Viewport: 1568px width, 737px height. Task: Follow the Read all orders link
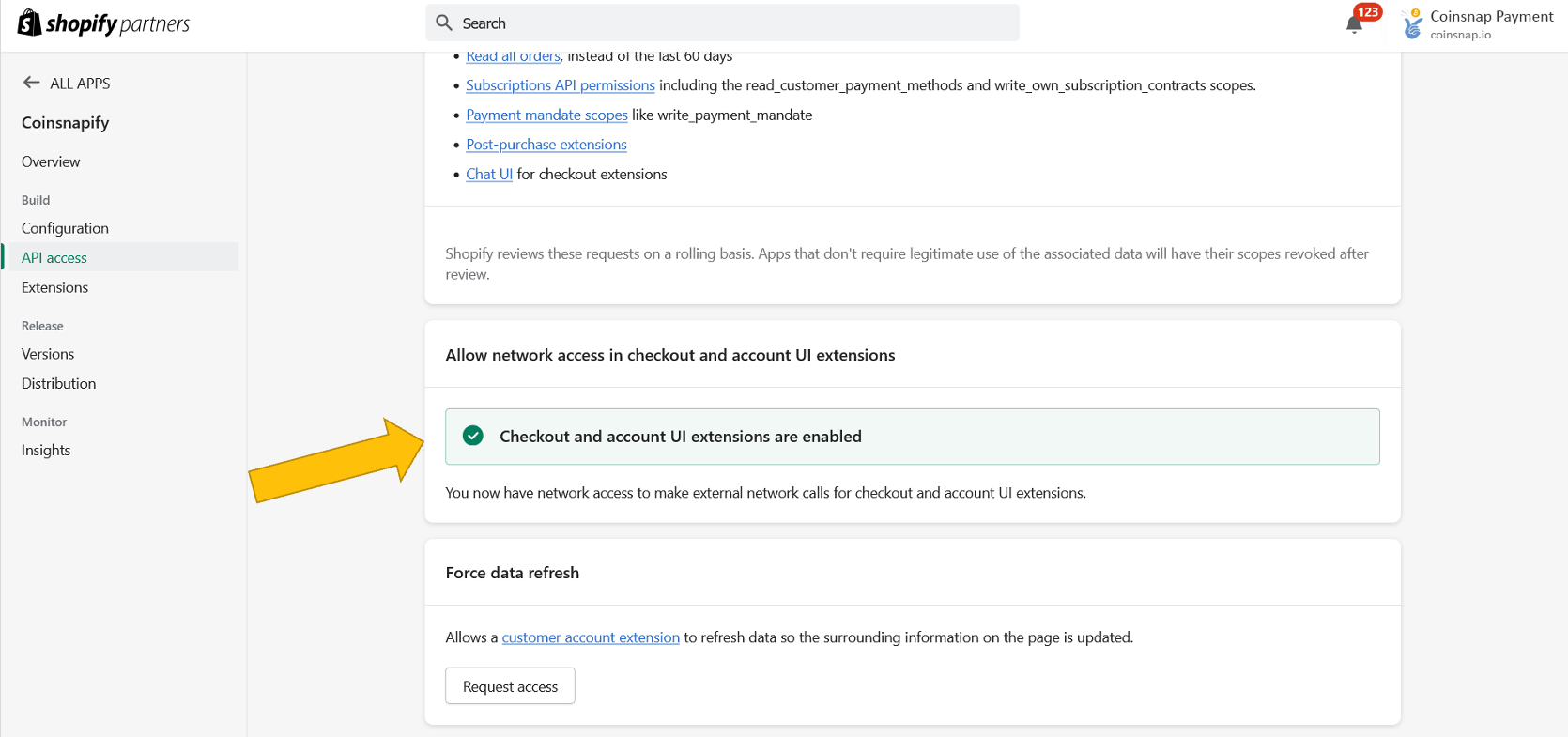click(513, 56)
